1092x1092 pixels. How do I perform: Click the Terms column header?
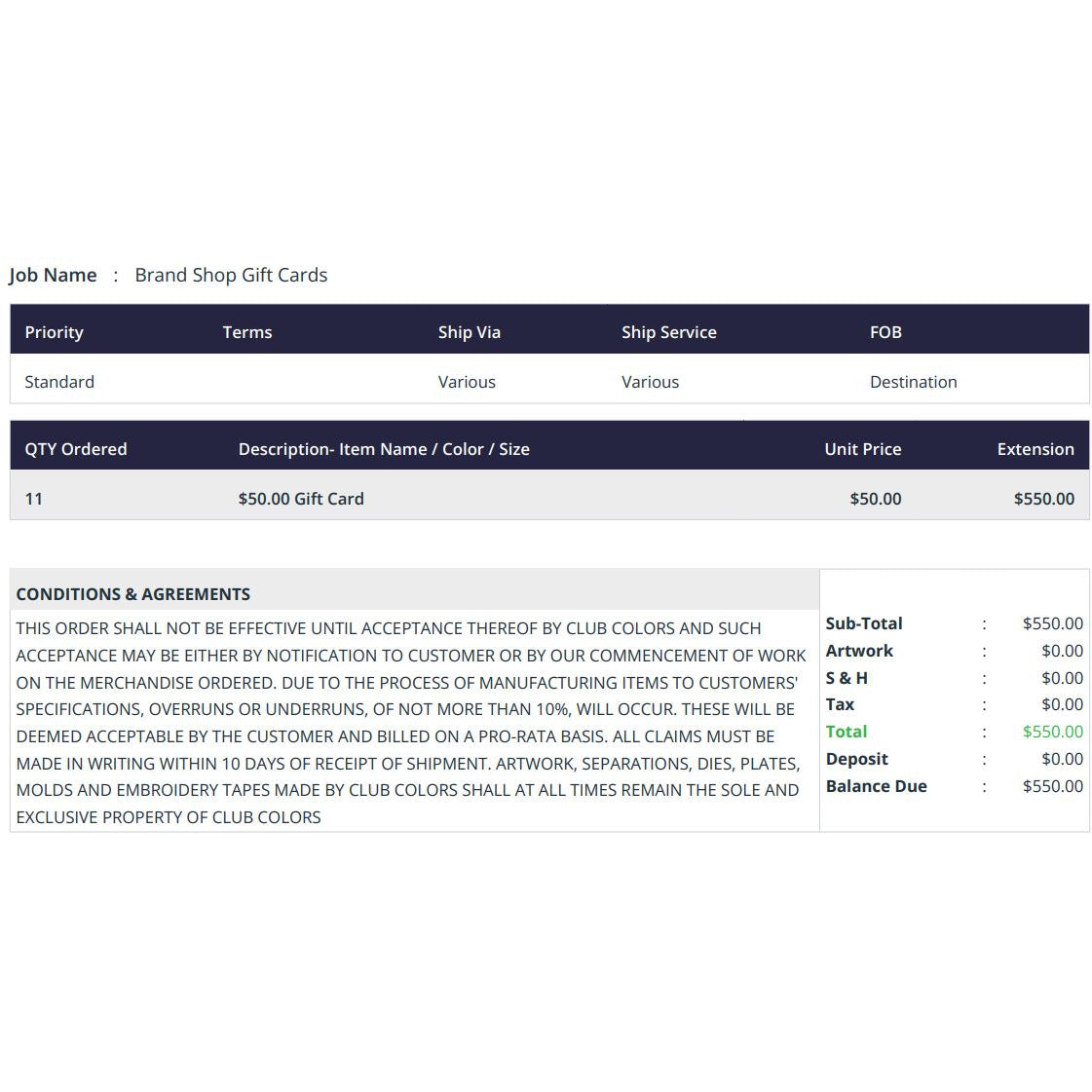point(247,332)
